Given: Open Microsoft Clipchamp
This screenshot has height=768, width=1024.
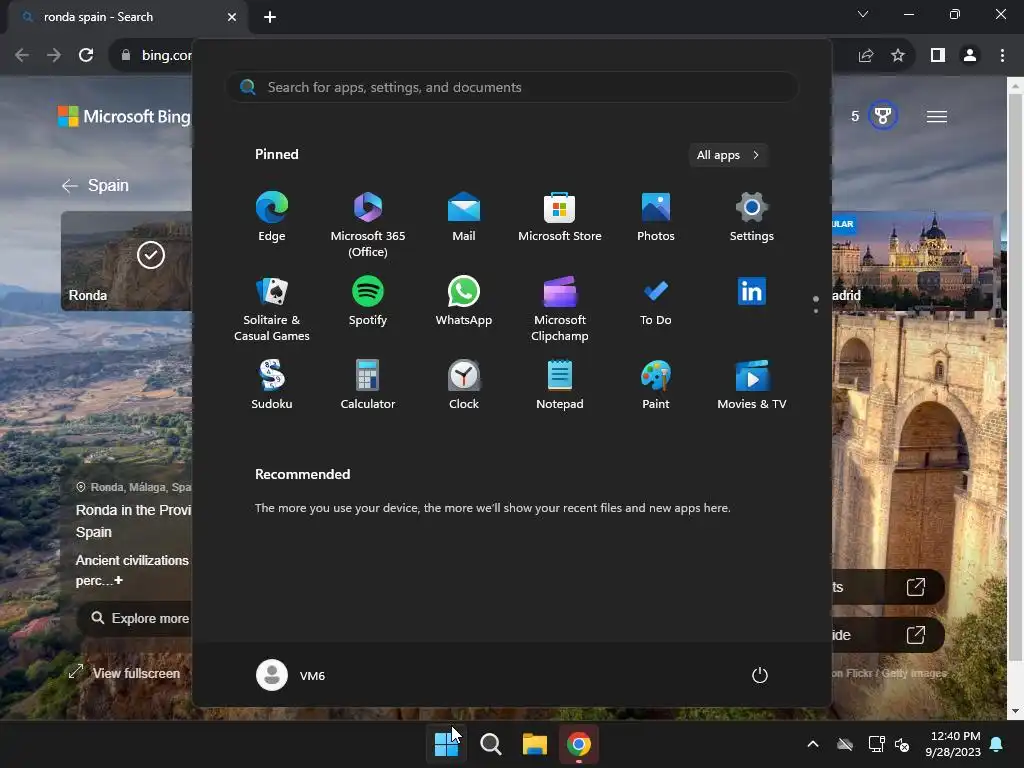Looking at the screenshot, I should click(560, 308).
